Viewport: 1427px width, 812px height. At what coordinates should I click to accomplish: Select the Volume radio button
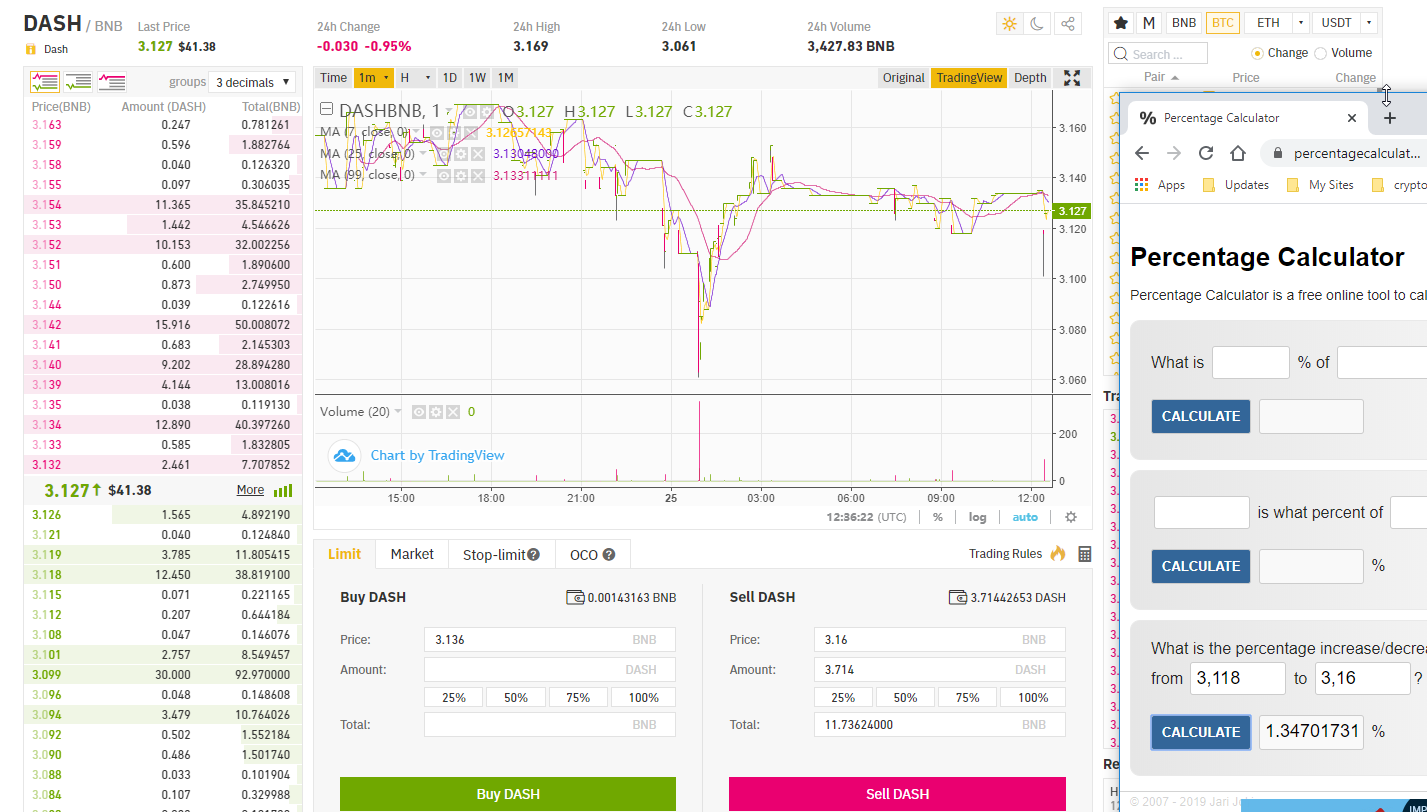click(x=1320, y=53)
